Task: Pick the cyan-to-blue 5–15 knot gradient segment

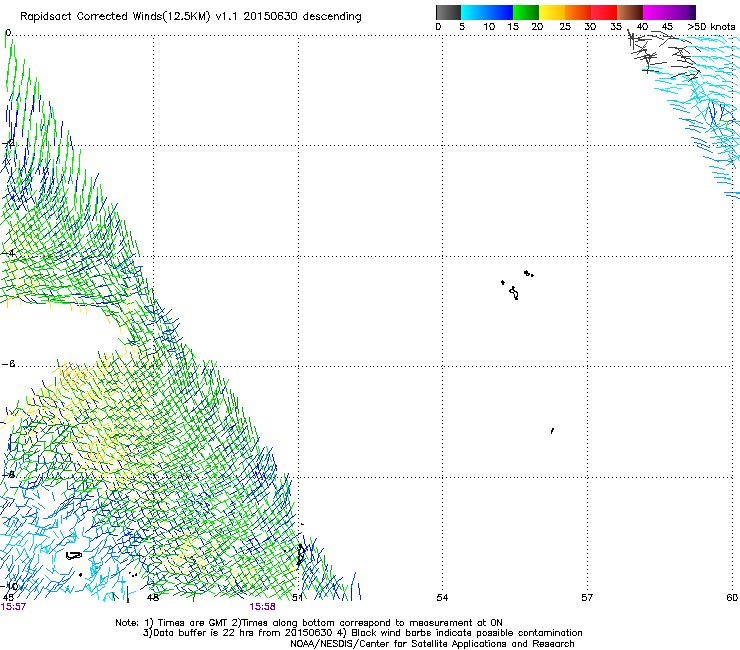Action: [487, 12]
